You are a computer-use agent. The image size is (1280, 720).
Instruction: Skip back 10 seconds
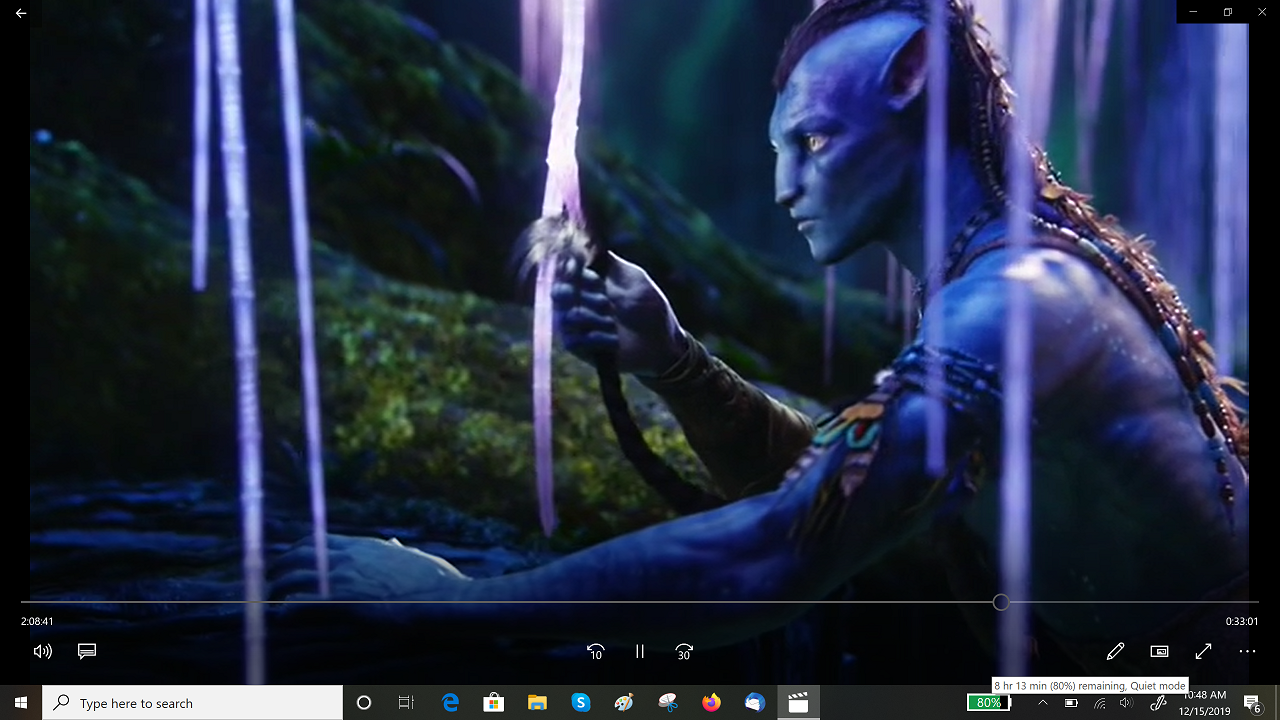click(x=595, y=651)
